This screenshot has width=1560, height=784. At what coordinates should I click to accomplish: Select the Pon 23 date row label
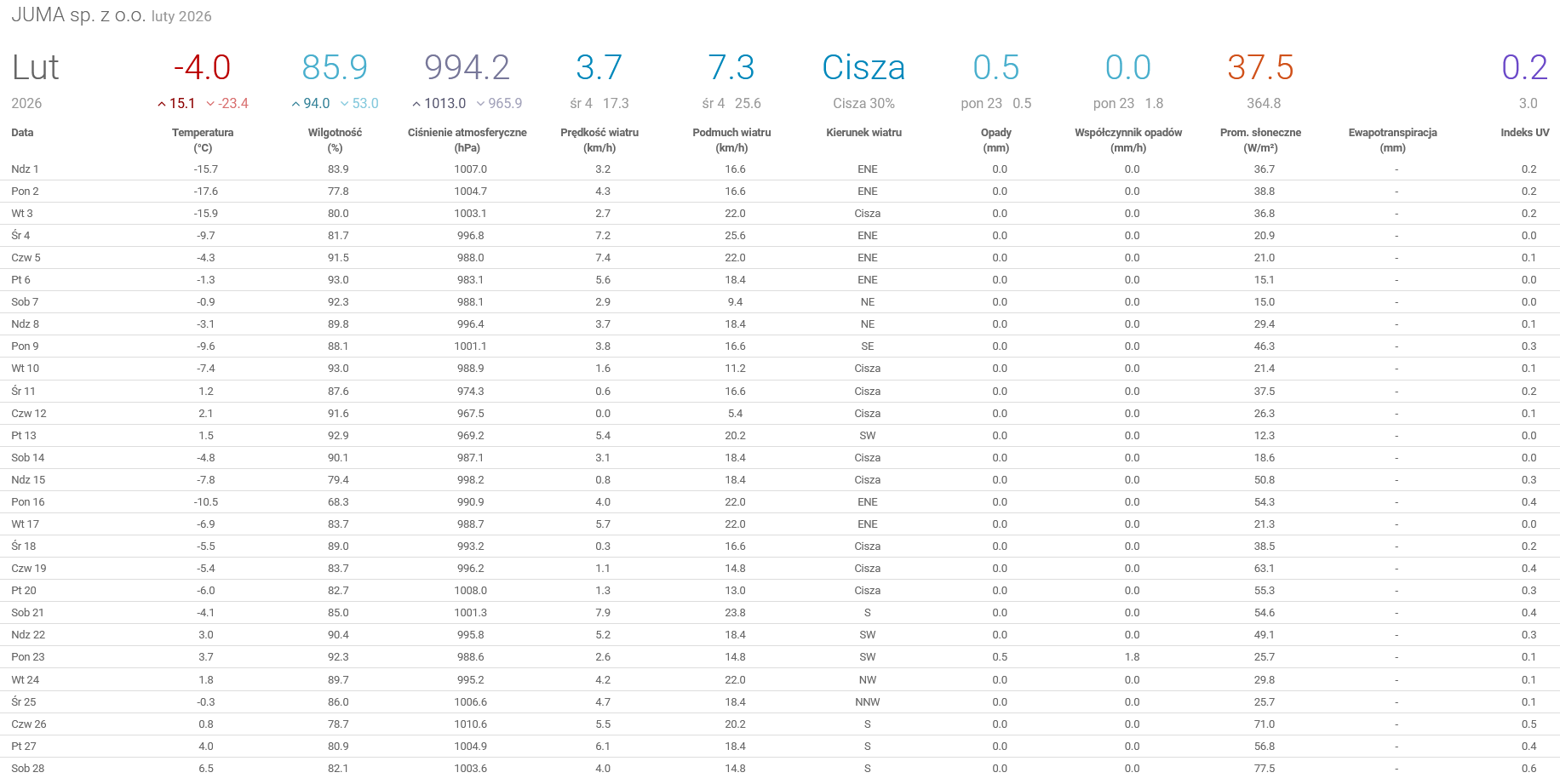28,657
